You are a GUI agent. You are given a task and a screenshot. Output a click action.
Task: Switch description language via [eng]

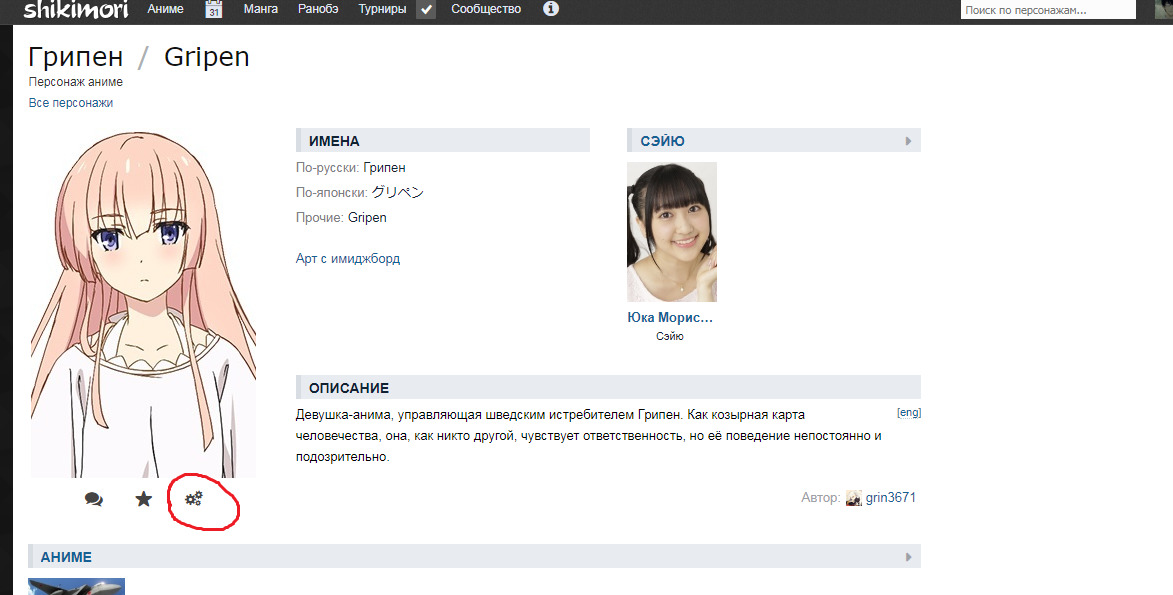908,412
